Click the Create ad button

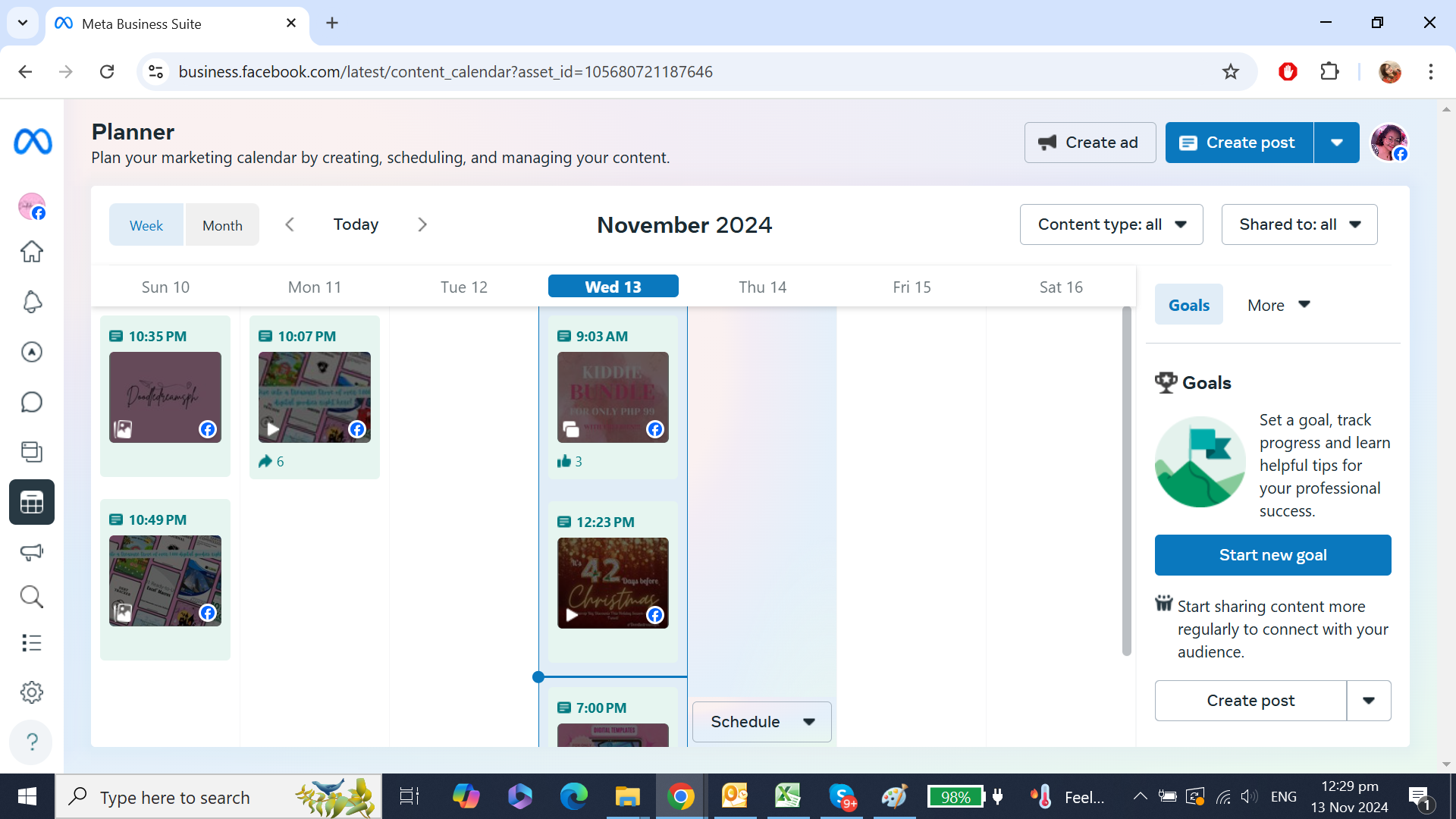click(1090, 143)
